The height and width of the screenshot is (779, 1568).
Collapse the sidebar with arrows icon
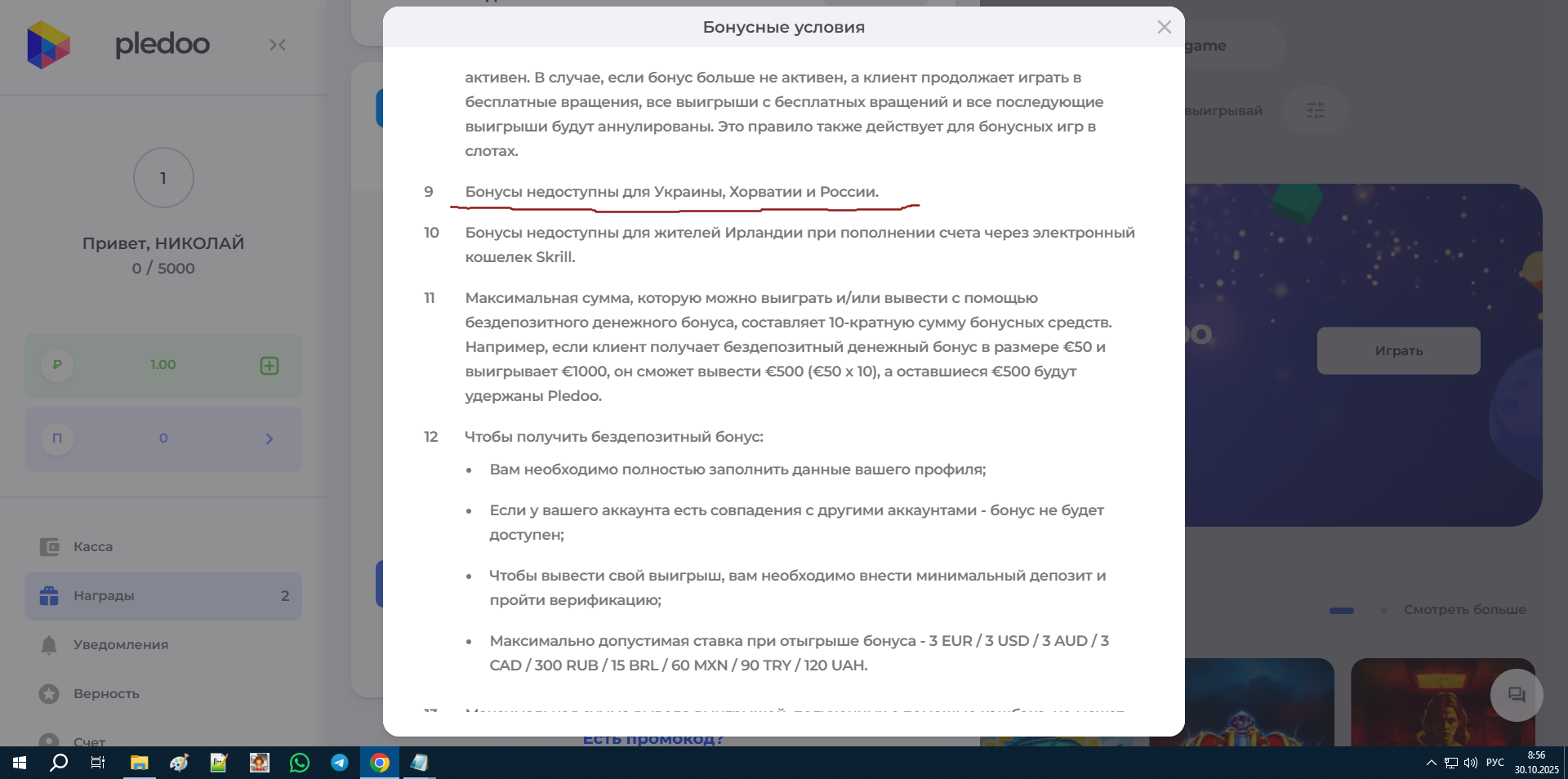(x=278, y=45)
